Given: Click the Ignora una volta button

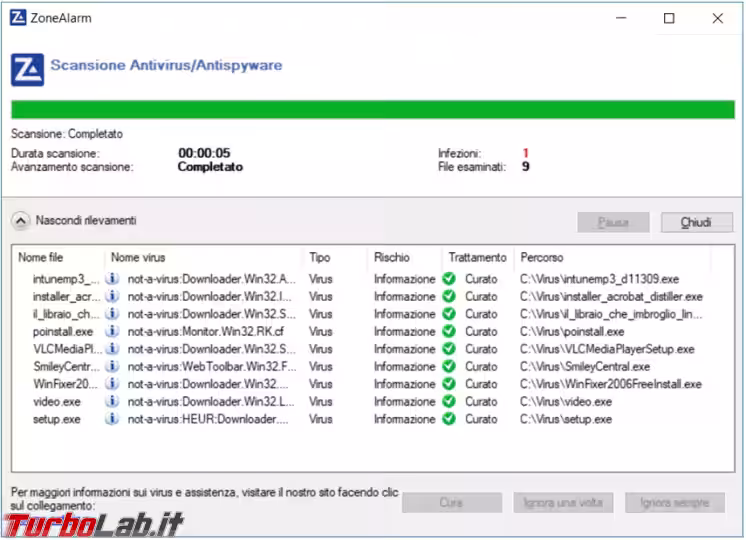Looking at the screenshot, I should pos(563,502).
